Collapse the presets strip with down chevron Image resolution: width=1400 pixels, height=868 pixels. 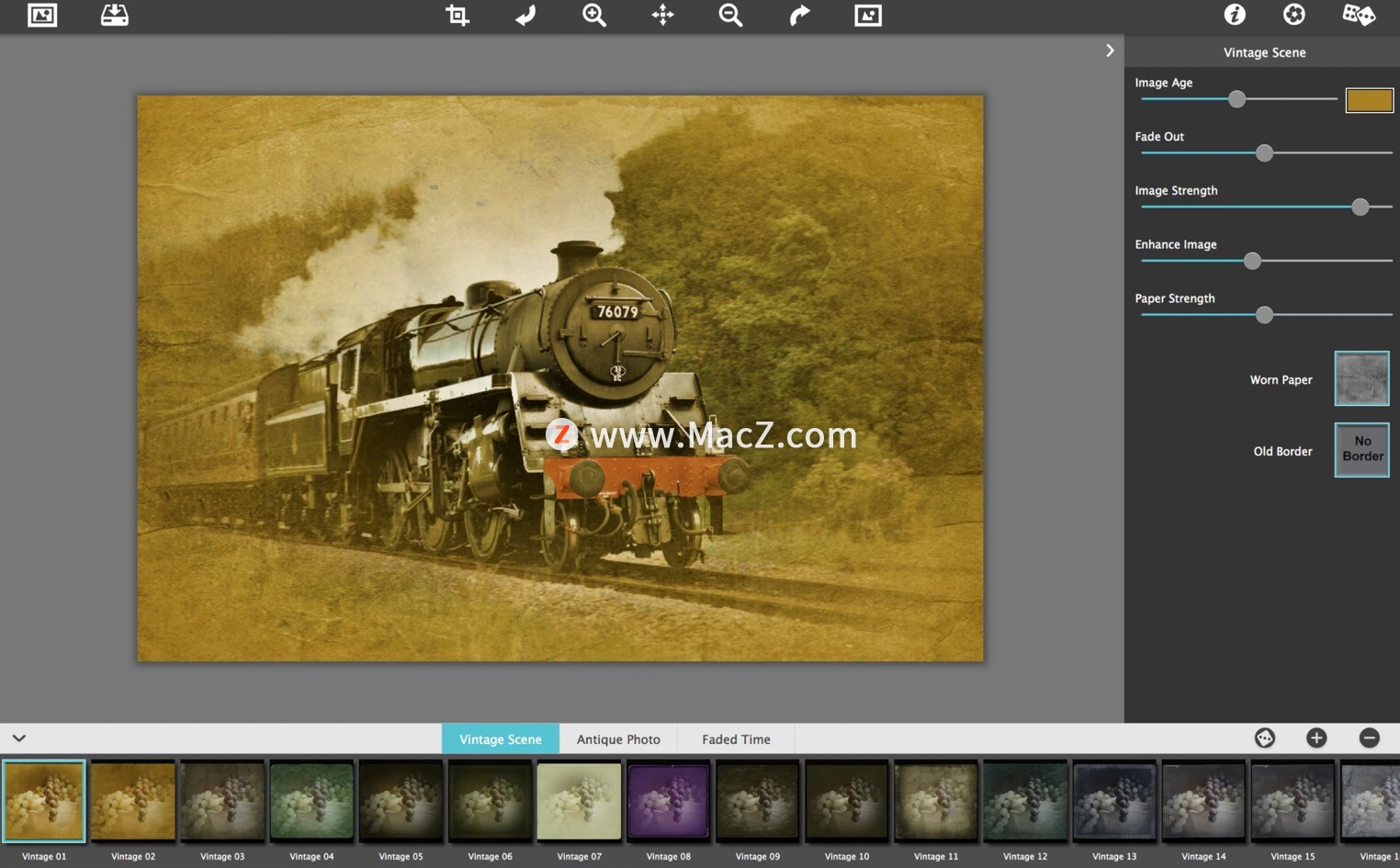[18, 738]
